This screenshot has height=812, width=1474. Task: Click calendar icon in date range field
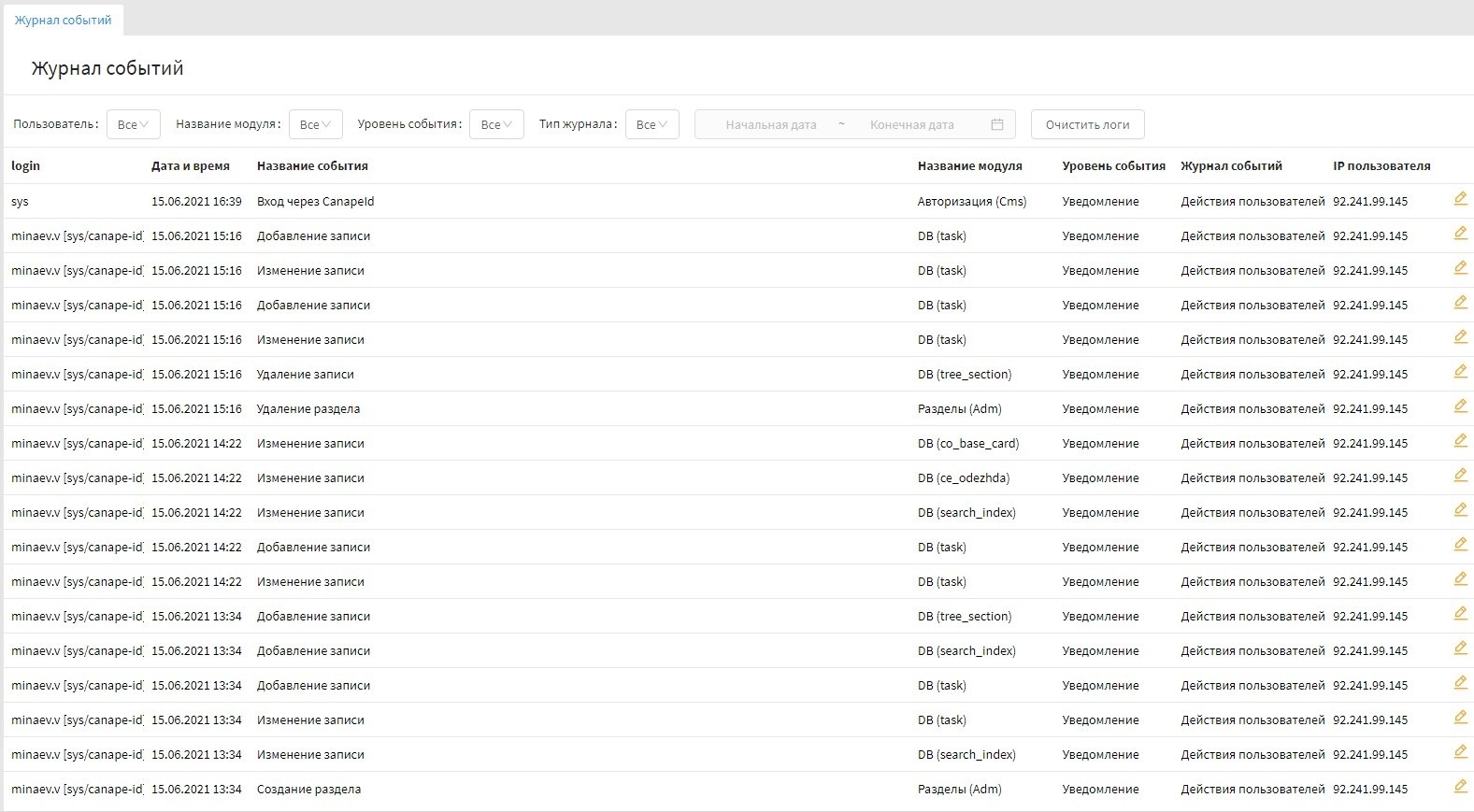coord(997,124)
